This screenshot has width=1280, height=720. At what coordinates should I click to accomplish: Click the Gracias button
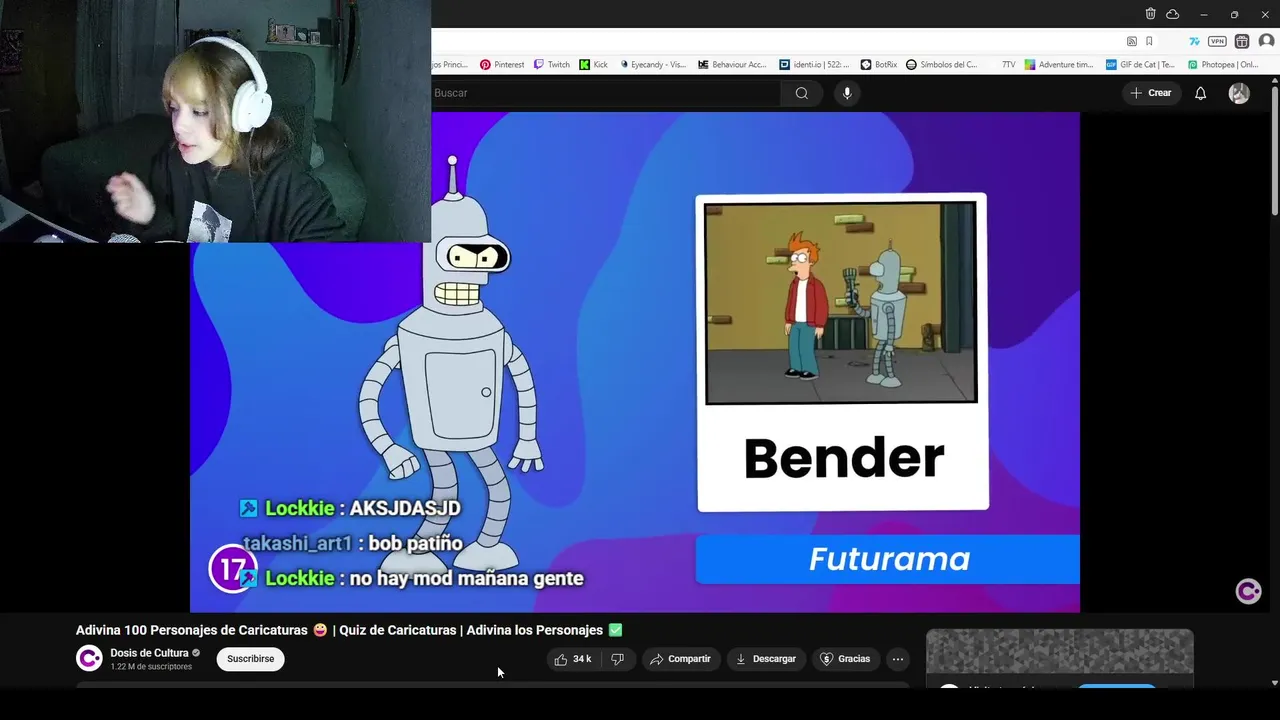pos(845,659)
